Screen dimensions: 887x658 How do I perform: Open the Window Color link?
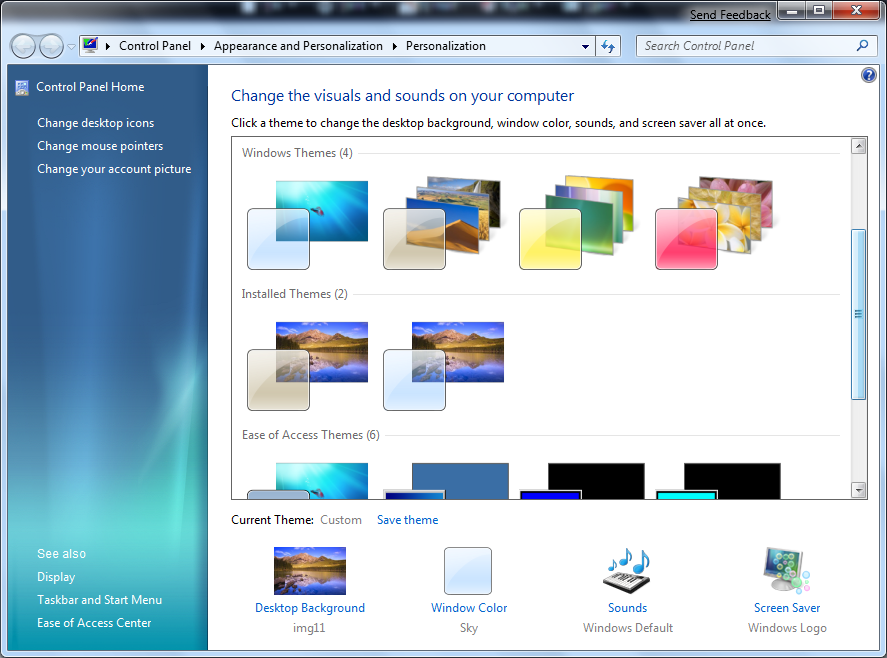click(x=469, y=608)
